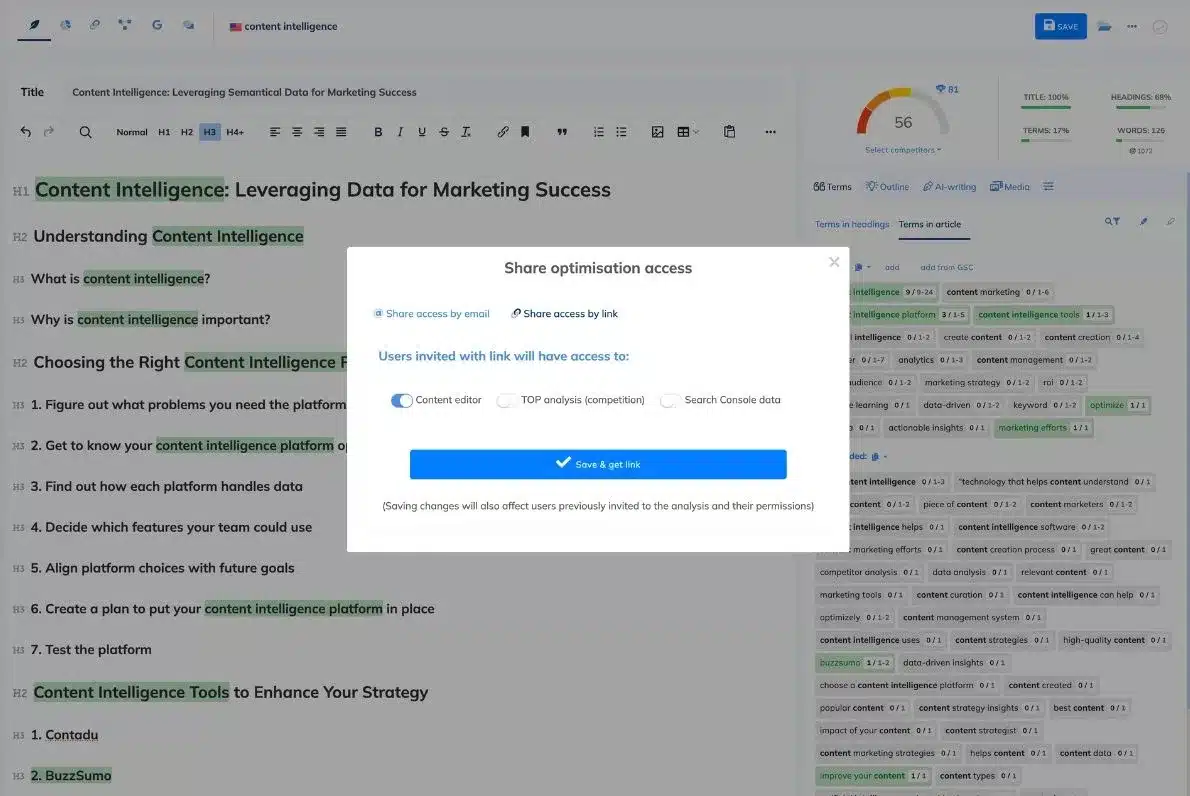Click the TERMS: 17% progress bar

pos(1046,140)
